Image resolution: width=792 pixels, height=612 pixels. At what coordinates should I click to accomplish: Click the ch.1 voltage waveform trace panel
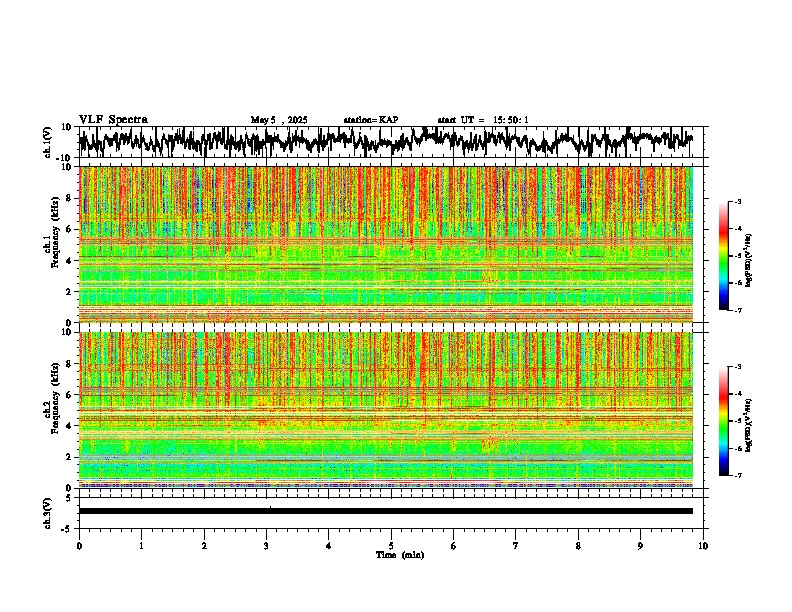(391, 142)
